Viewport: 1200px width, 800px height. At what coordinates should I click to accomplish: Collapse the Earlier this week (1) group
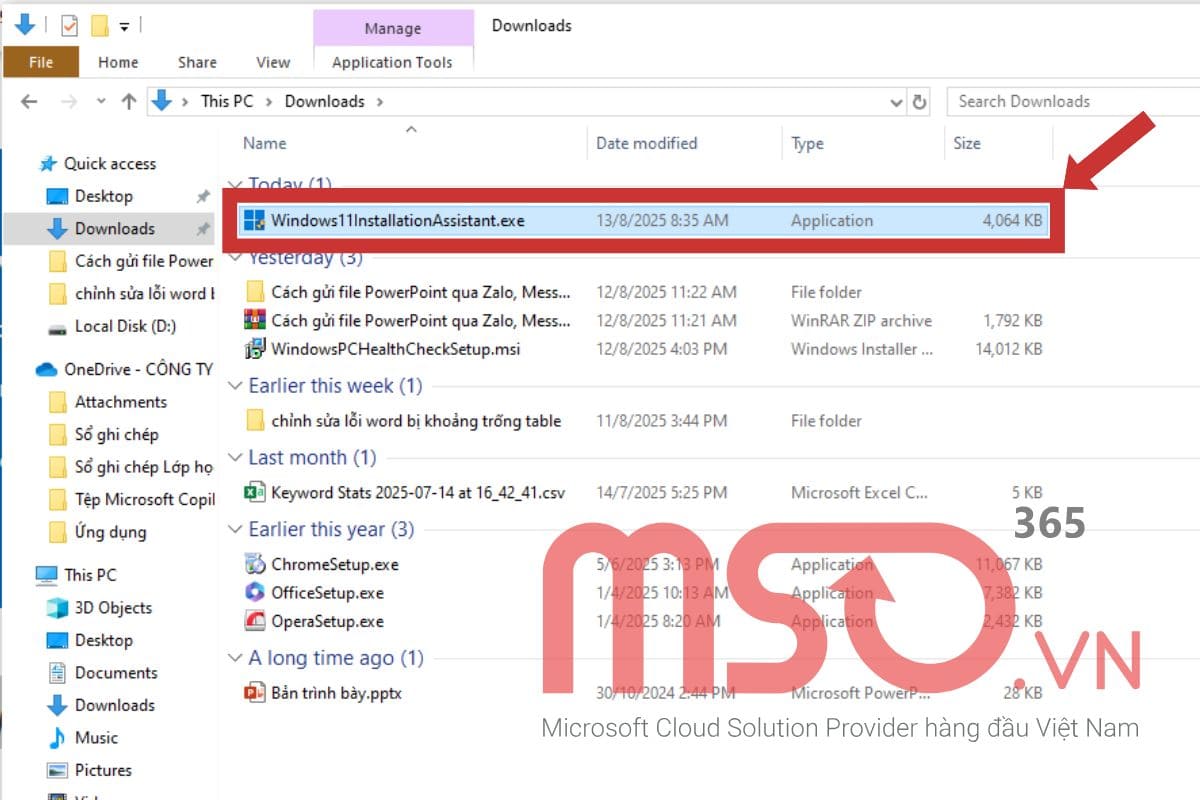click(x=235, y=386)
